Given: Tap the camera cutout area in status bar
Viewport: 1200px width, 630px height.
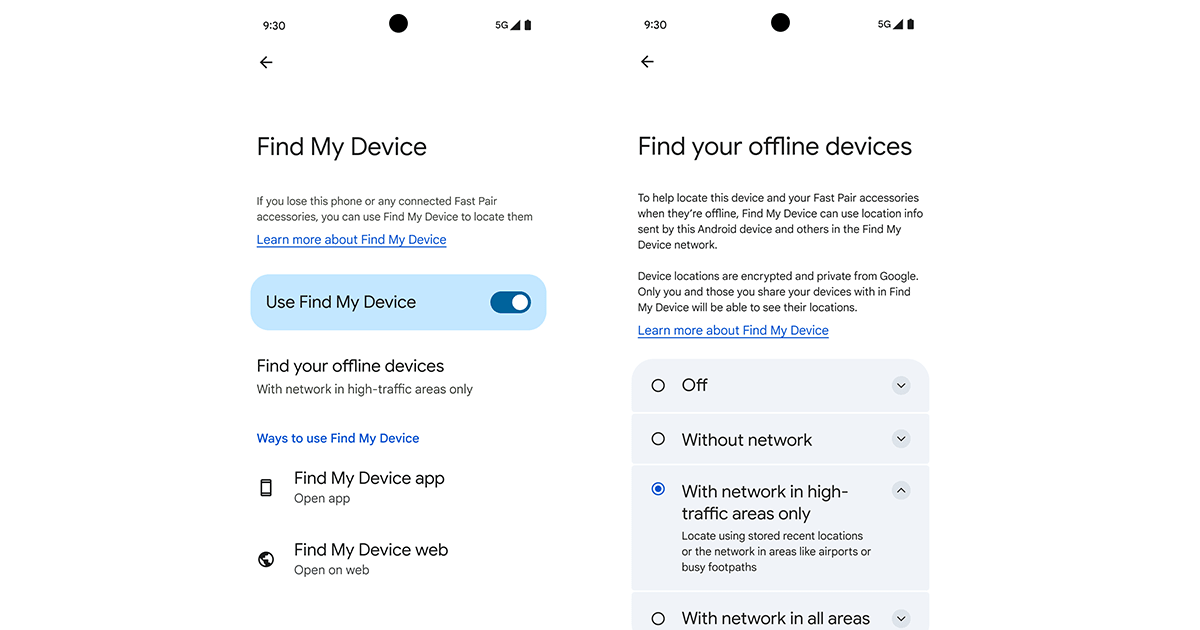Looking at the screenshot, I should point(398,22).
